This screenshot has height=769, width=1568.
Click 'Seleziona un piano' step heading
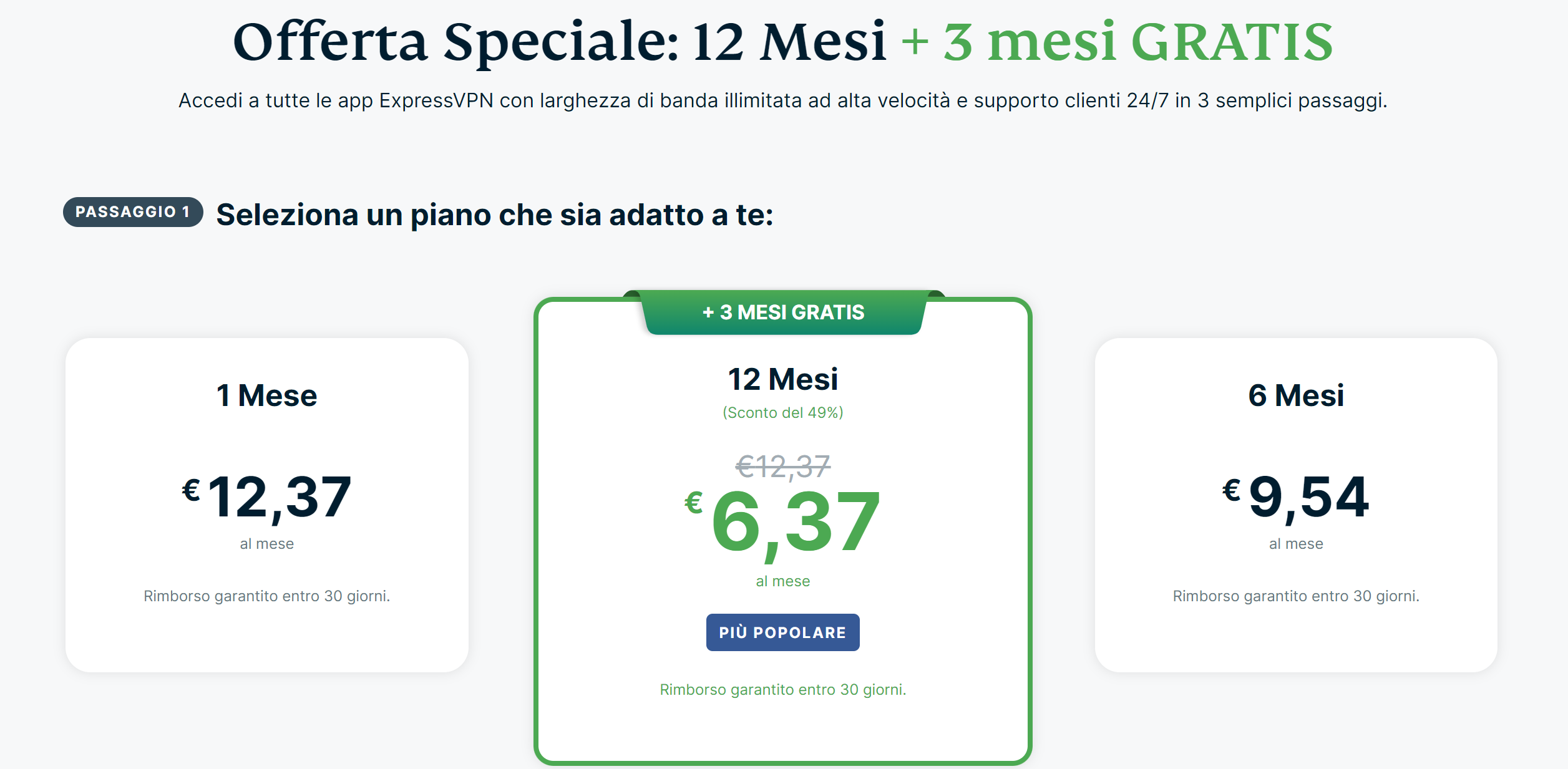tap(495, 215)
